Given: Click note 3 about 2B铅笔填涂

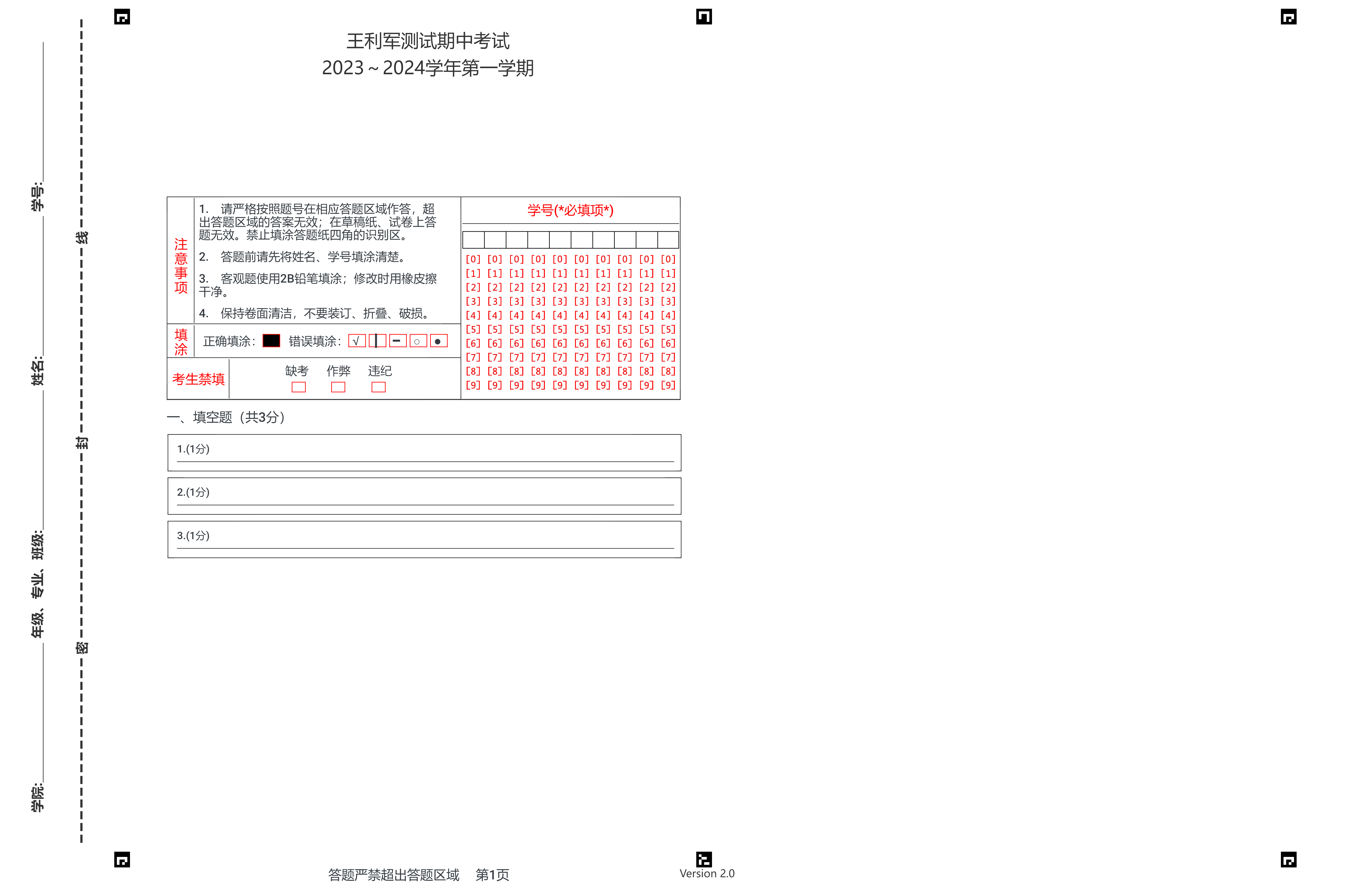Looking at the screenshot, I should coord(318,285).
